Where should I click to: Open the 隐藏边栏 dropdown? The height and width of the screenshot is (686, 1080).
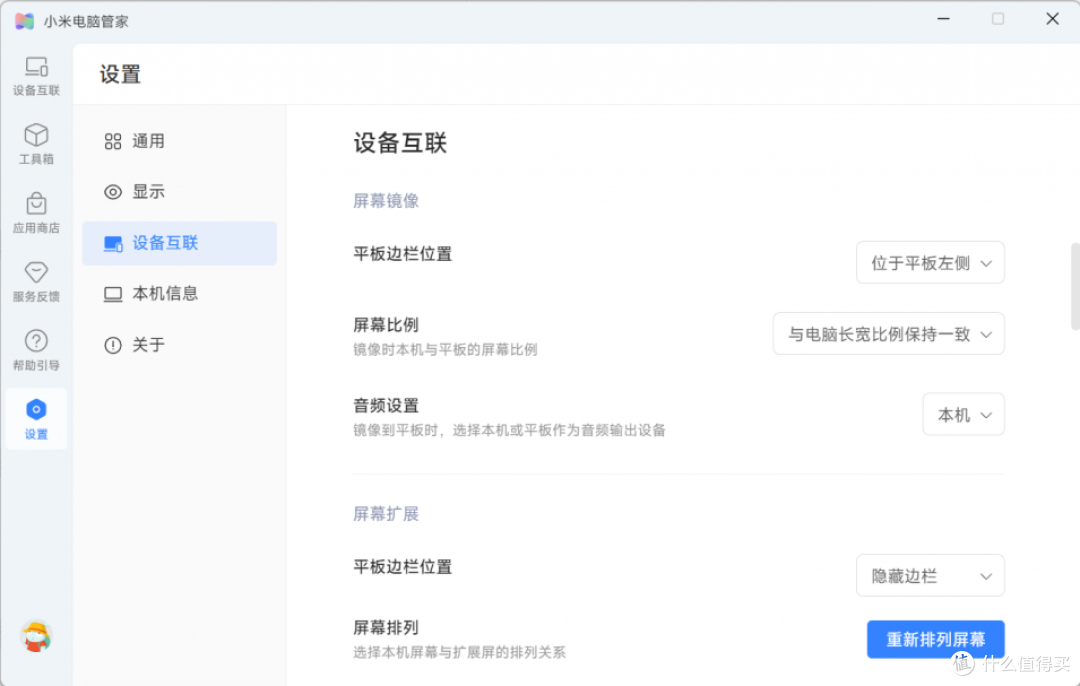tap(930, 576)
